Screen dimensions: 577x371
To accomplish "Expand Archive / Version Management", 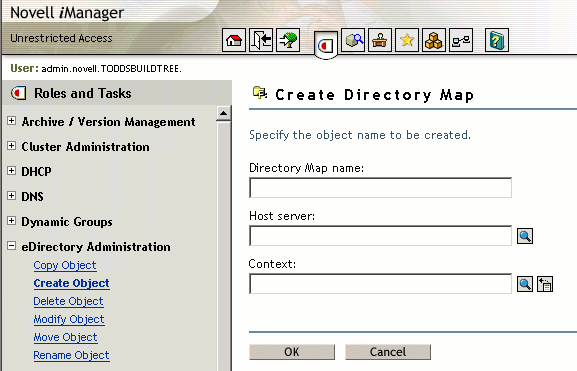I will [x=11, y=121].
